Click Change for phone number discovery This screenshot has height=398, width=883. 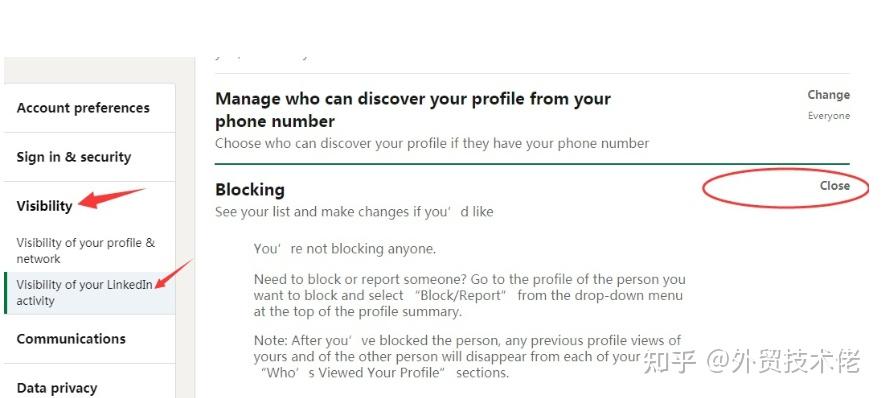point(828,95)
